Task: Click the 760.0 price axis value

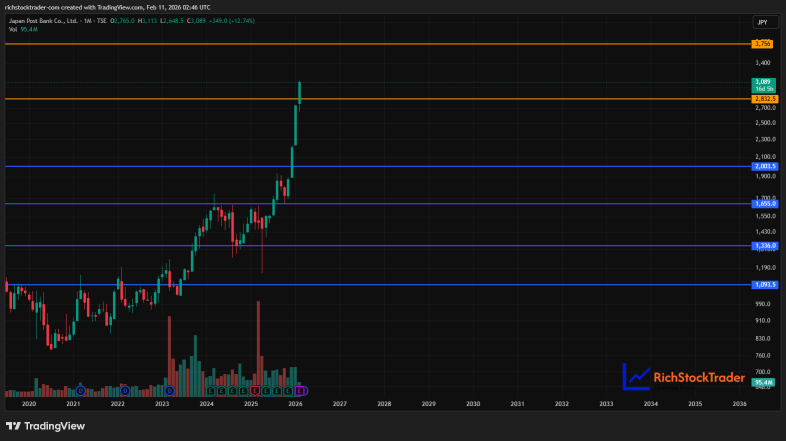Action: coord(764,355)
